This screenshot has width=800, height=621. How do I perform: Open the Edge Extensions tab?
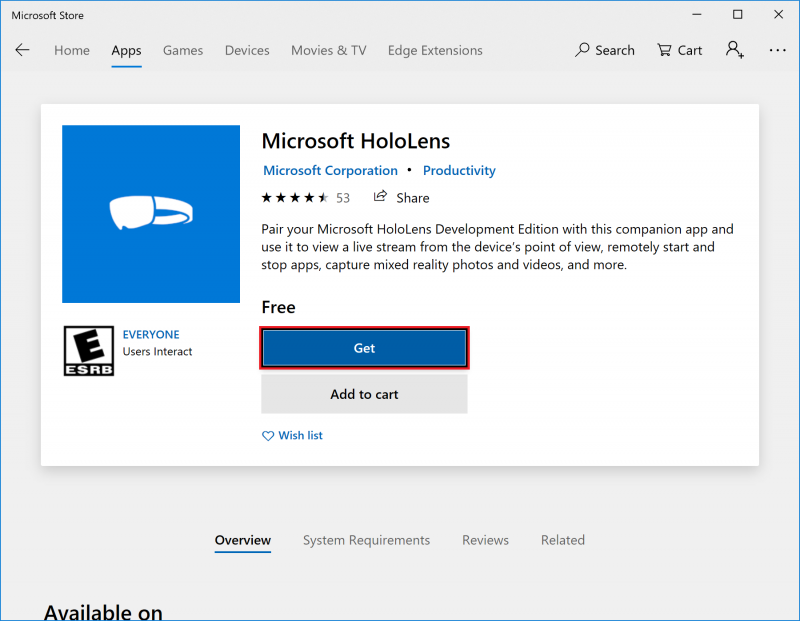435,51
